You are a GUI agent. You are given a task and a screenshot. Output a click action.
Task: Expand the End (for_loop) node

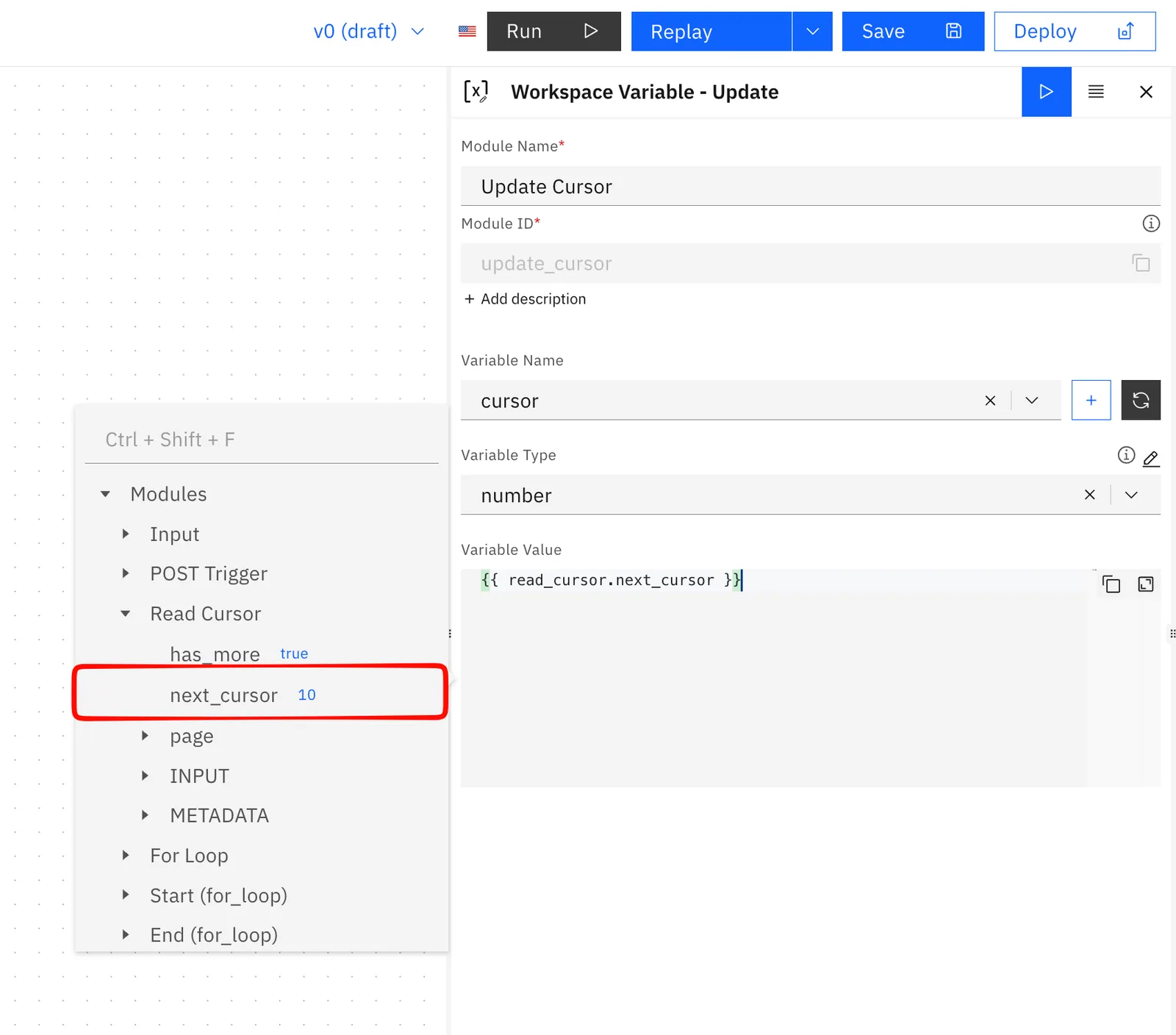[126, 935]
